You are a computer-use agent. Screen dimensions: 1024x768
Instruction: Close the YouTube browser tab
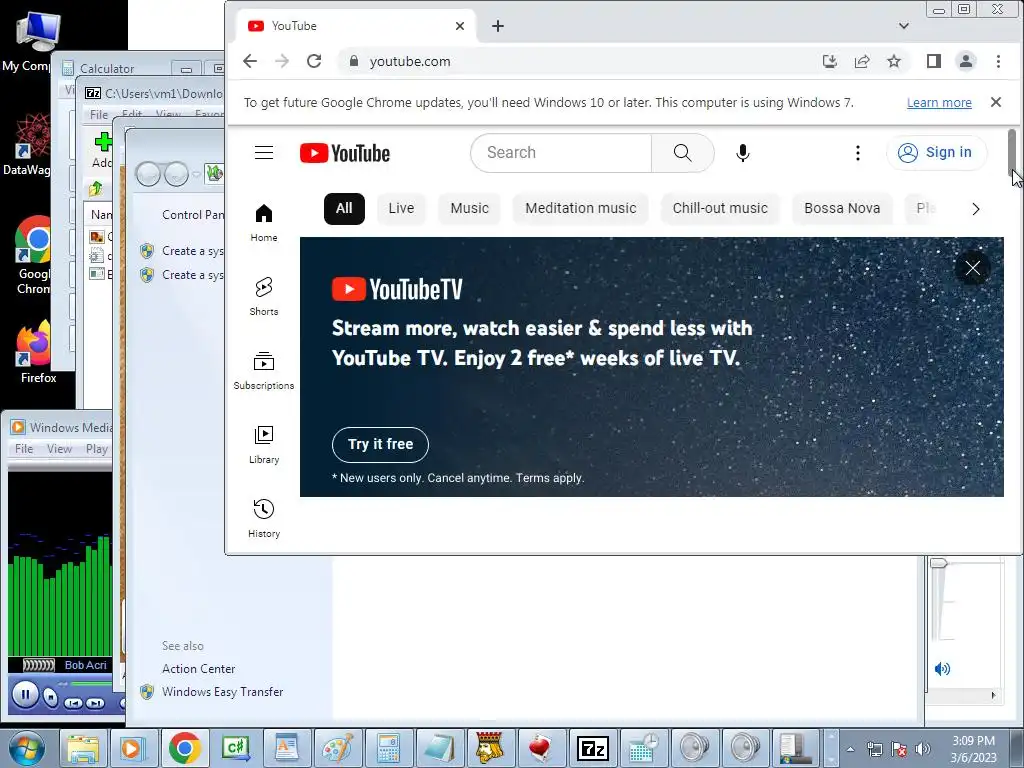460,26
